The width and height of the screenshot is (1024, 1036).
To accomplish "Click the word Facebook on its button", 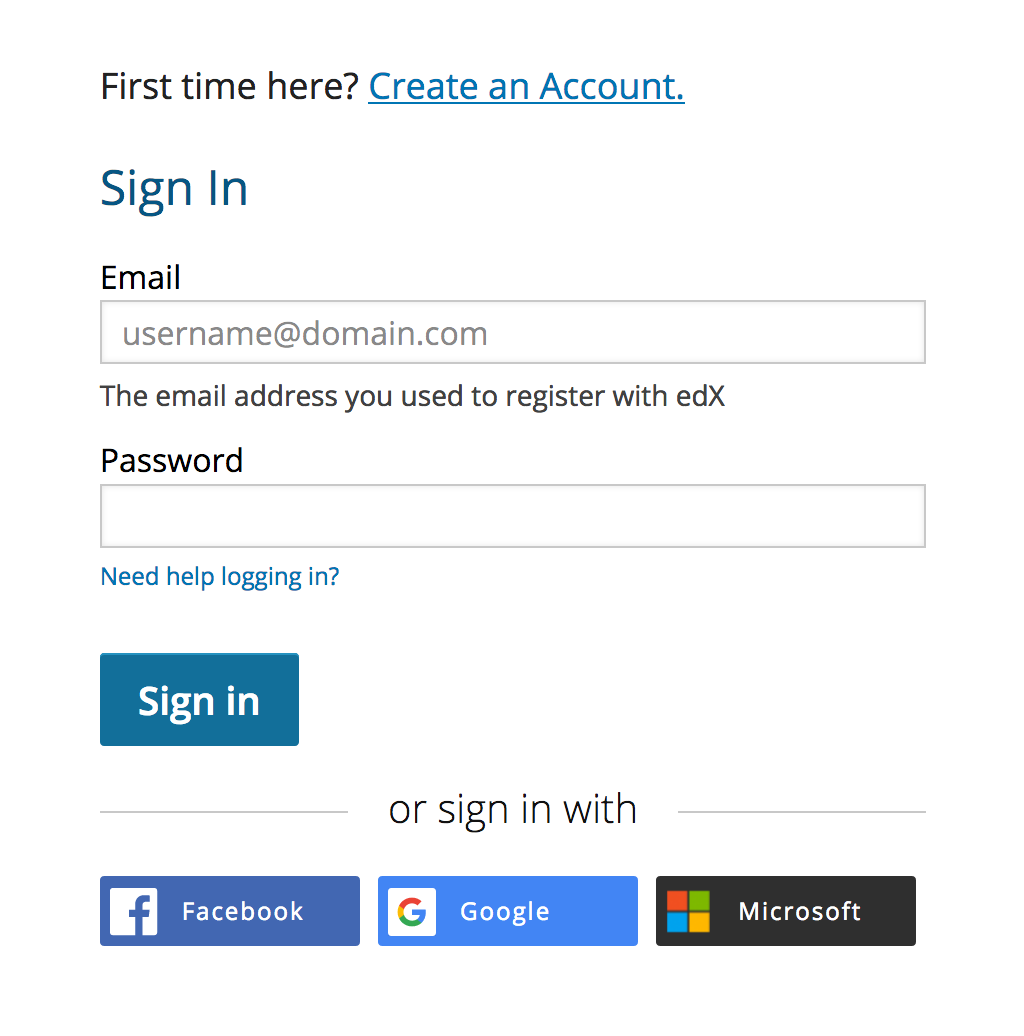I will pyautogui.click(x=242, y=911).
